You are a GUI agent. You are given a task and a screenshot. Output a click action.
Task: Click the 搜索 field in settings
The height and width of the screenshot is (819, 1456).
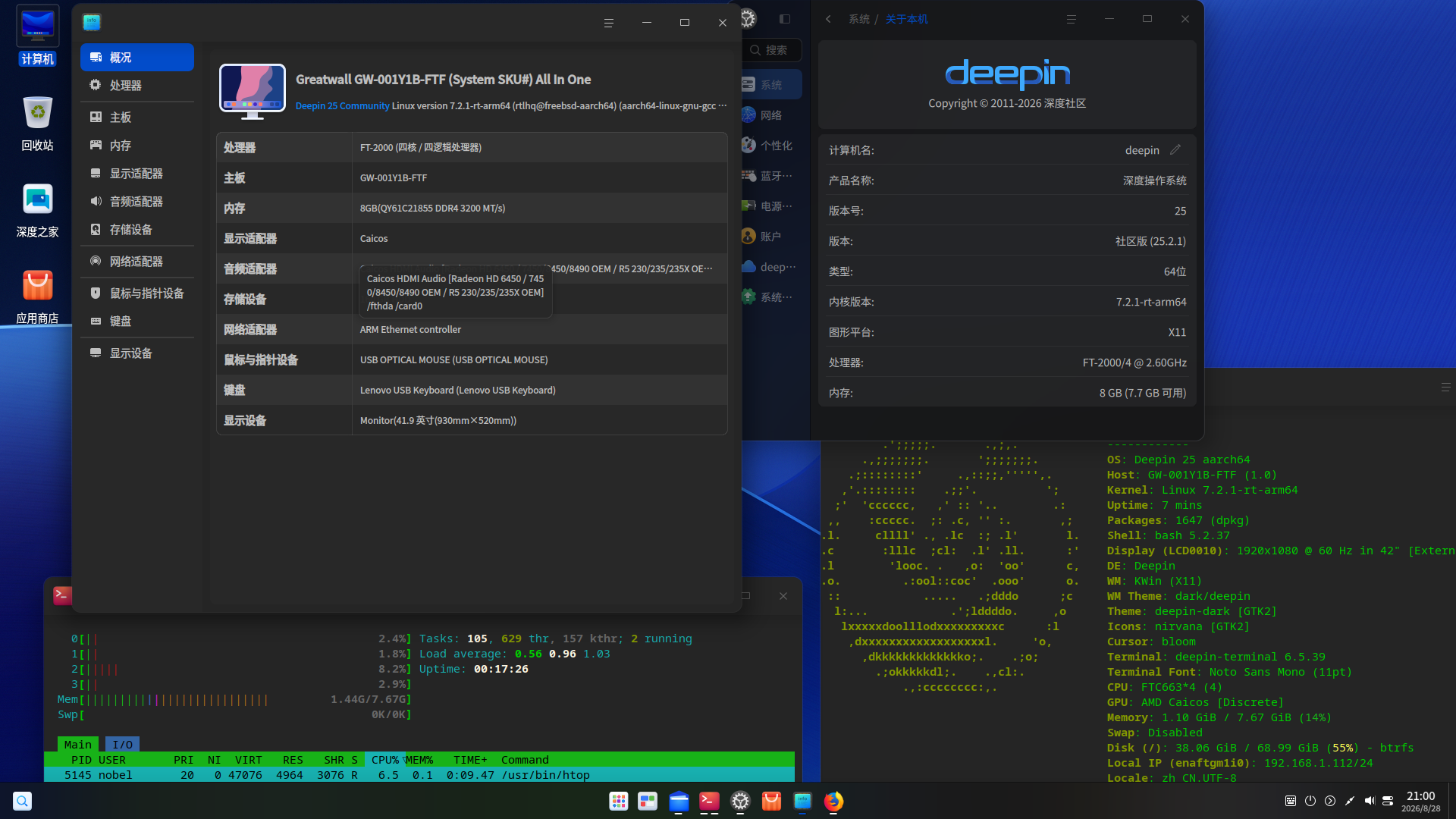tap(772, 50)
